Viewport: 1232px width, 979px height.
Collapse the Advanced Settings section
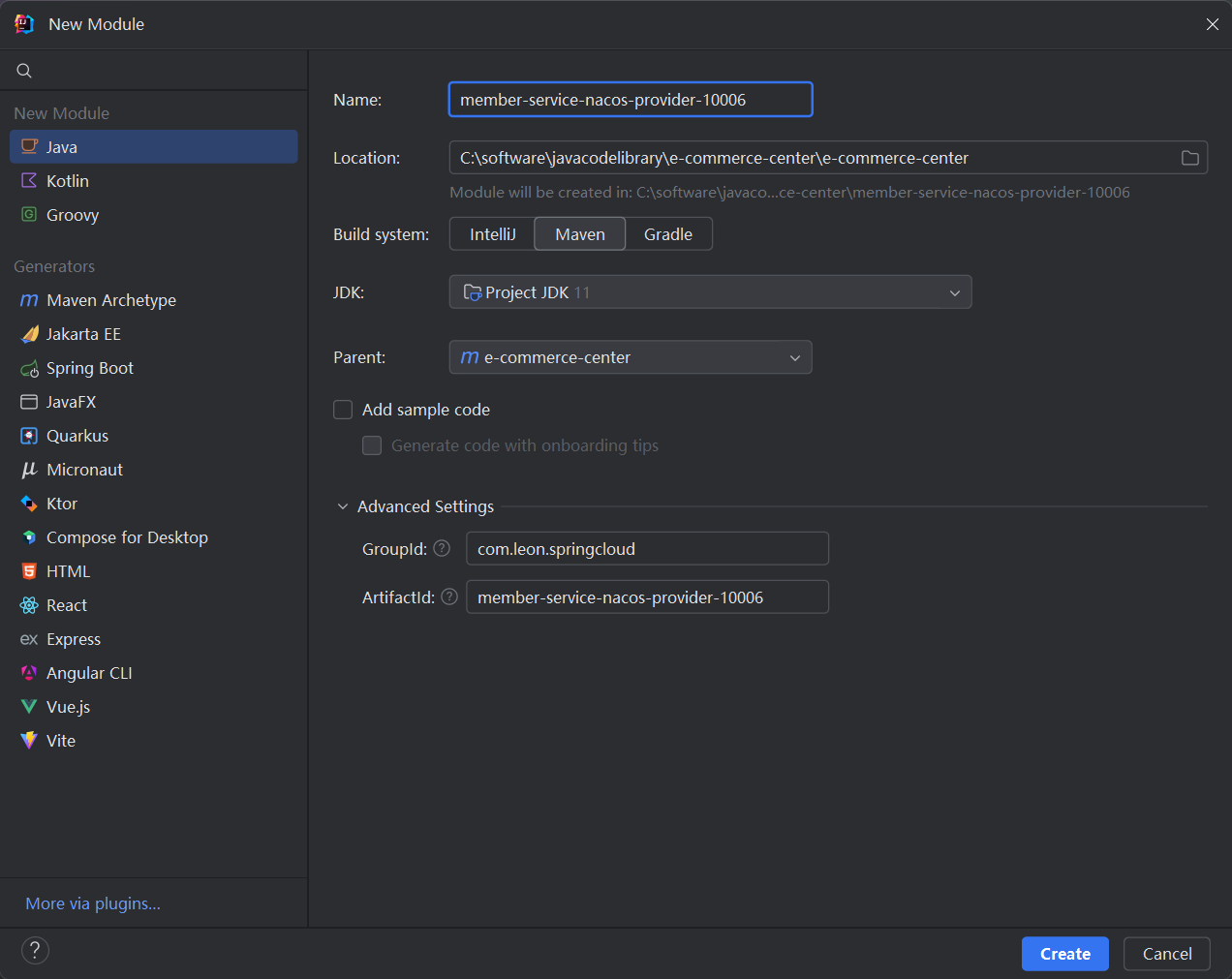tap(343, 506)
